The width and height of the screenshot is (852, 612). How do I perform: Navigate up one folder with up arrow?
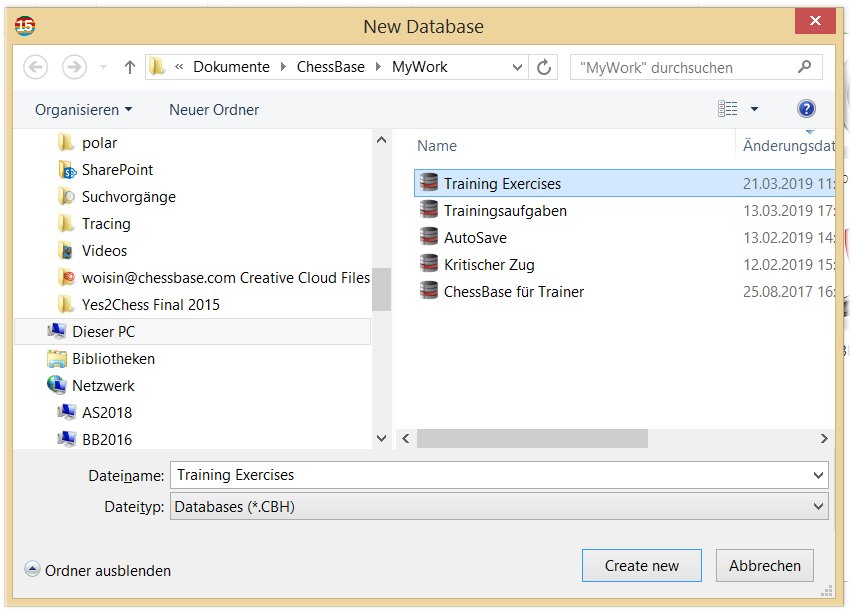click(129, 67)
